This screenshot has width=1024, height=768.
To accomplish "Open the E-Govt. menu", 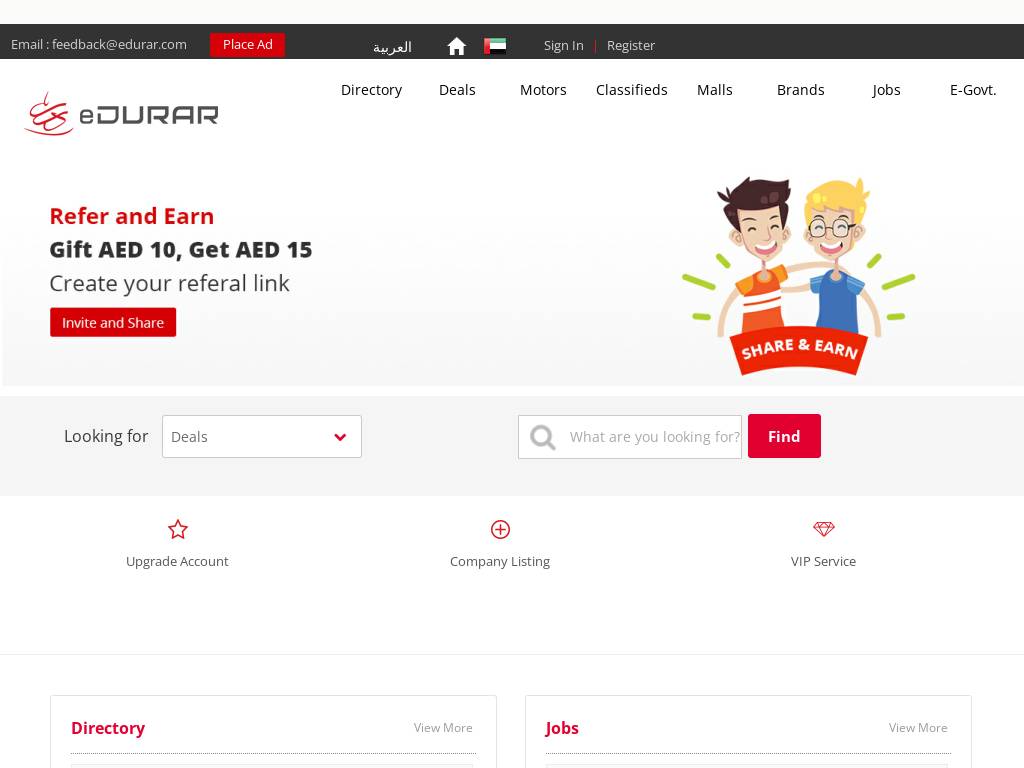I will pos(972,90).
